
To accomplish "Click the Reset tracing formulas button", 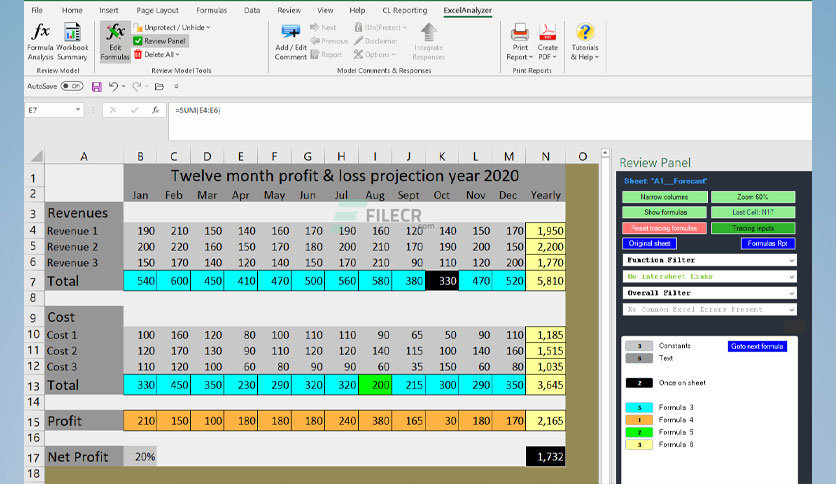I will pos(664,228).
